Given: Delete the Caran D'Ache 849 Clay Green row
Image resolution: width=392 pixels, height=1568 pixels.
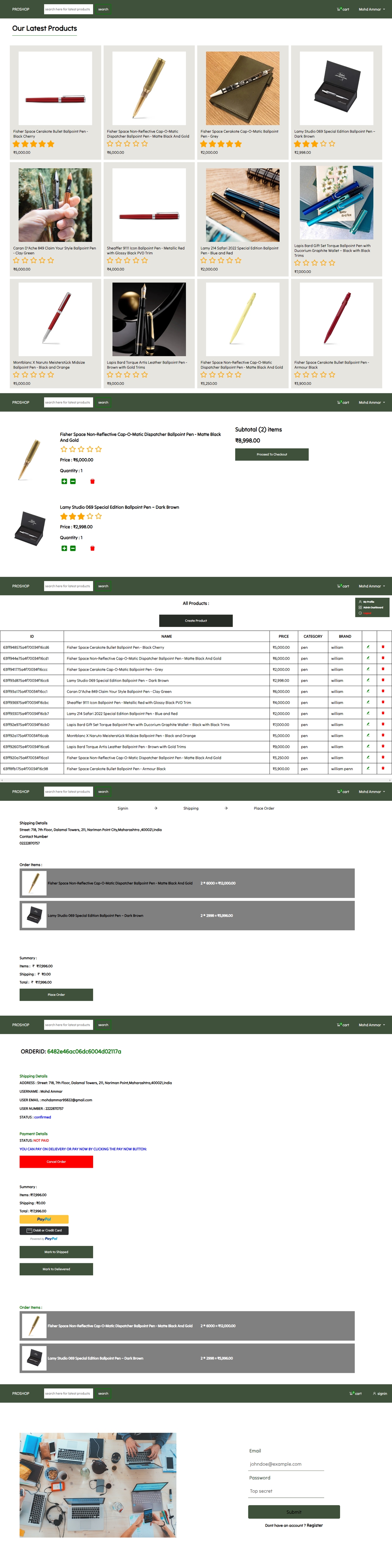Looking at the screenshot, I should tap(383, 691).
